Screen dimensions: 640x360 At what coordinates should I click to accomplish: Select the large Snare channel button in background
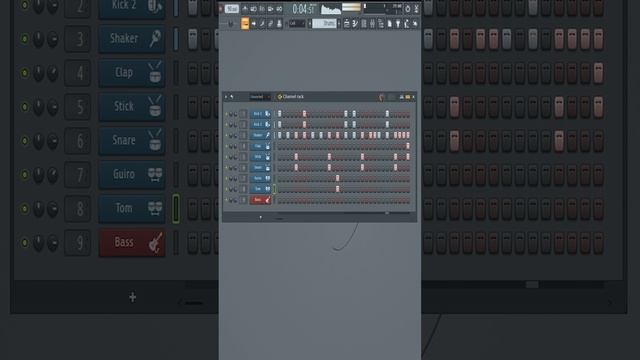tap(132, 140)
